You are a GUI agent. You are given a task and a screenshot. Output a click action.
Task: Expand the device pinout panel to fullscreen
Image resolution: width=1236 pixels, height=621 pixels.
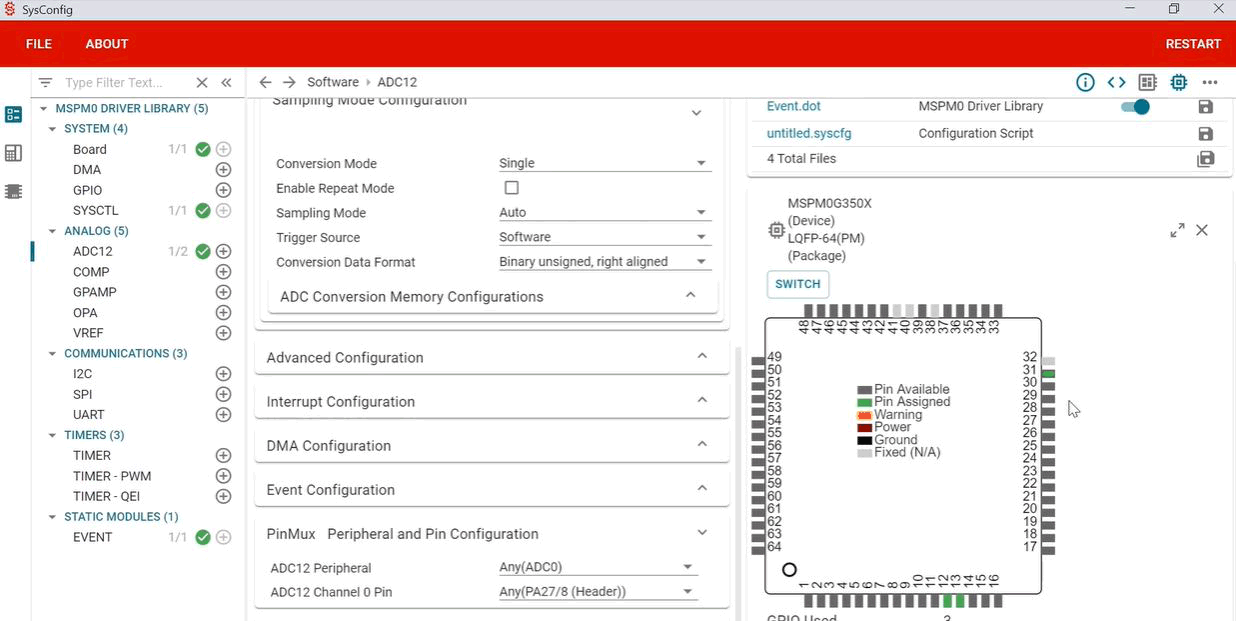click(1177, 230)
